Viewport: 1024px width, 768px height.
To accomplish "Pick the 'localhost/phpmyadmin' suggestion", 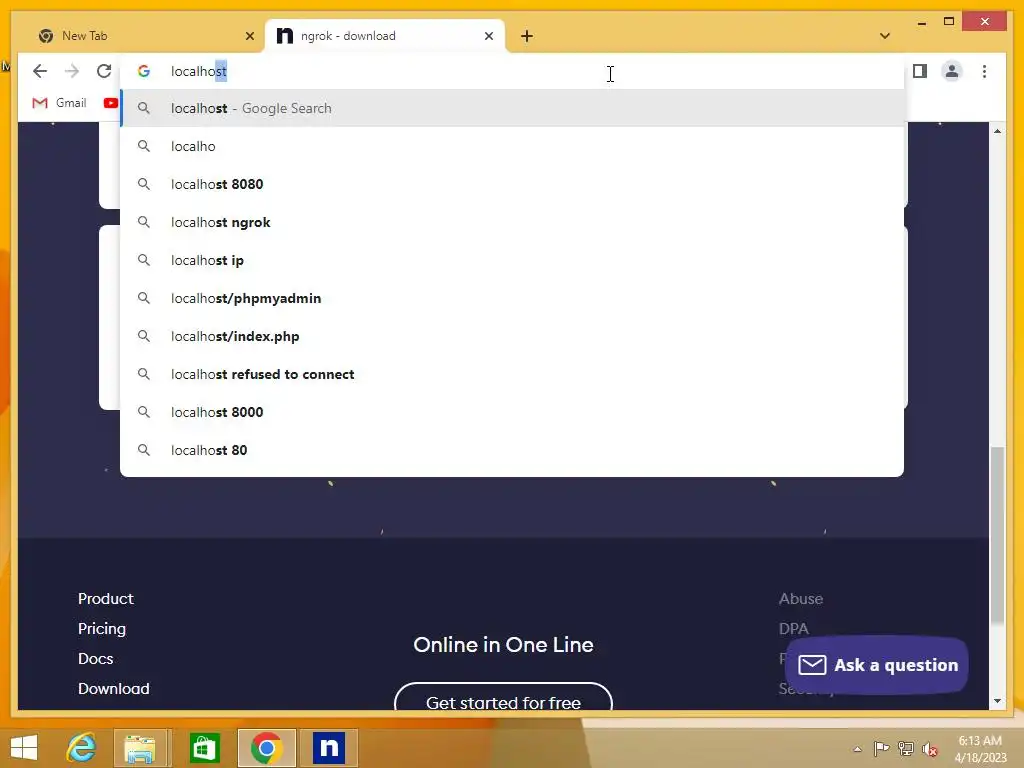I will coord(512,298).
